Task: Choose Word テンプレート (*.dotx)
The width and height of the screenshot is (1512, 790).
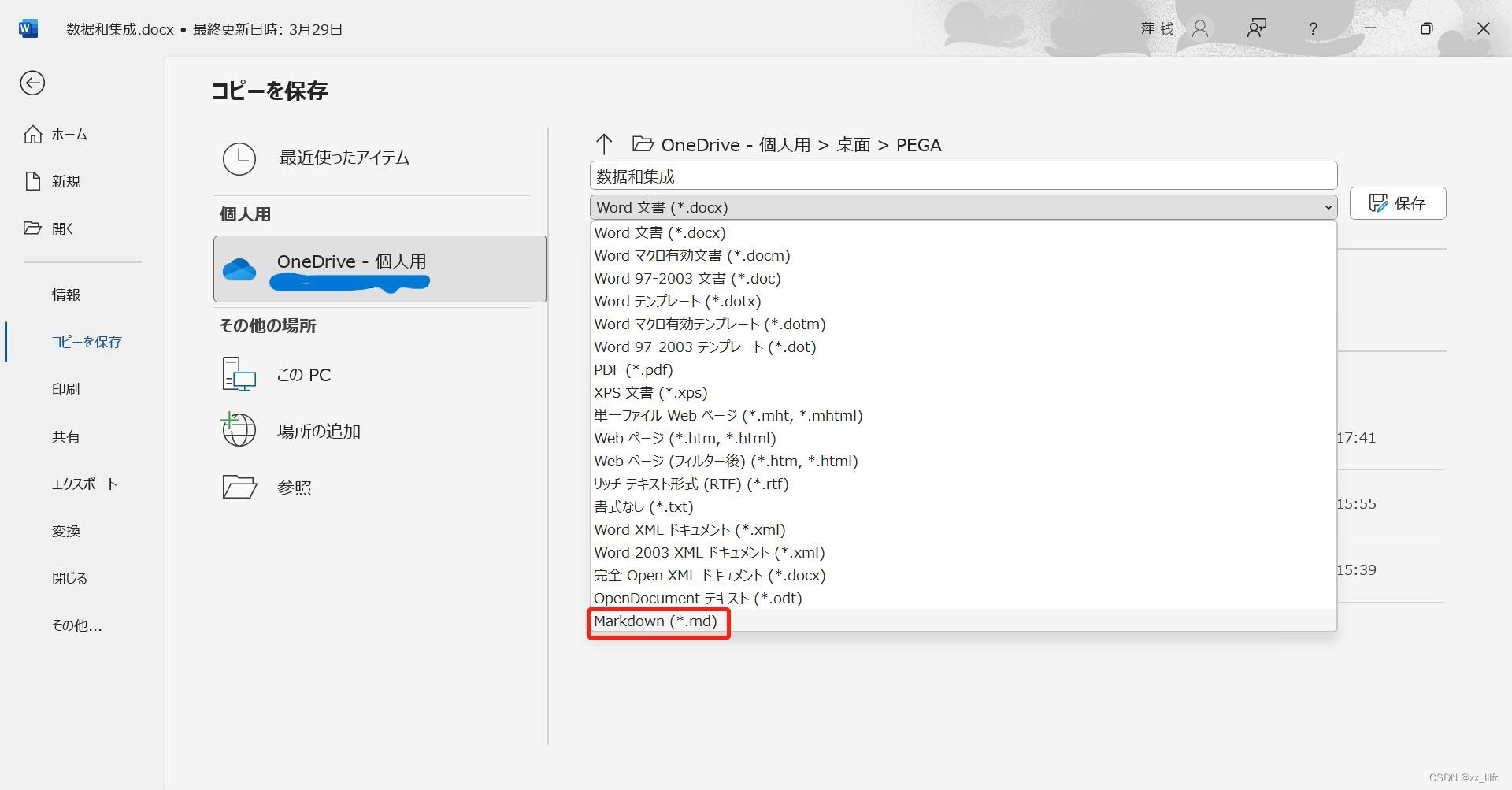Action: pyautogui.click(x=963, y=301)
